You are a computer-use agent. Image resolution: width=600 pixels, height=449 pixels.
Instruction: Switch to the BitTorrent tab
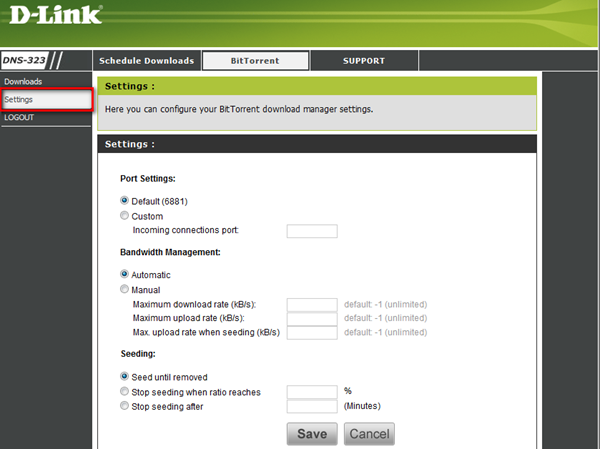(255, 60)
